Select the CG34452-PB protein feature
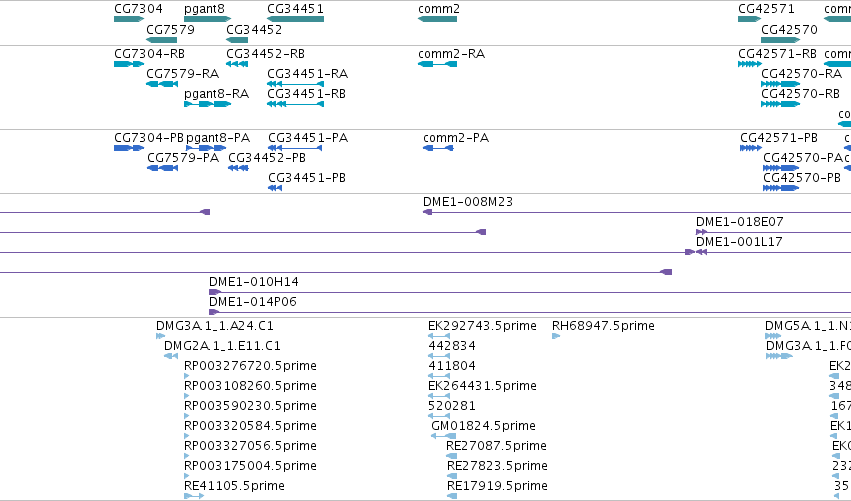The image size is (851, 501). pos(238,168)
